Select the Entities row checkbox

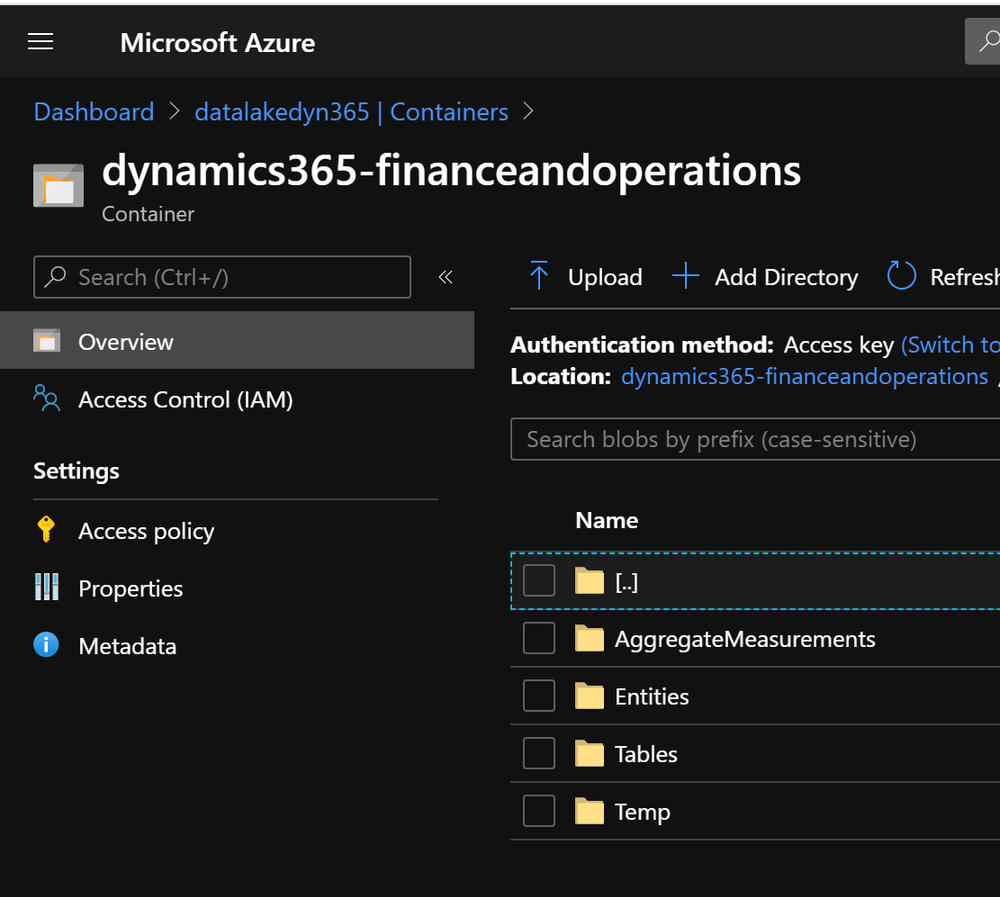539,695
